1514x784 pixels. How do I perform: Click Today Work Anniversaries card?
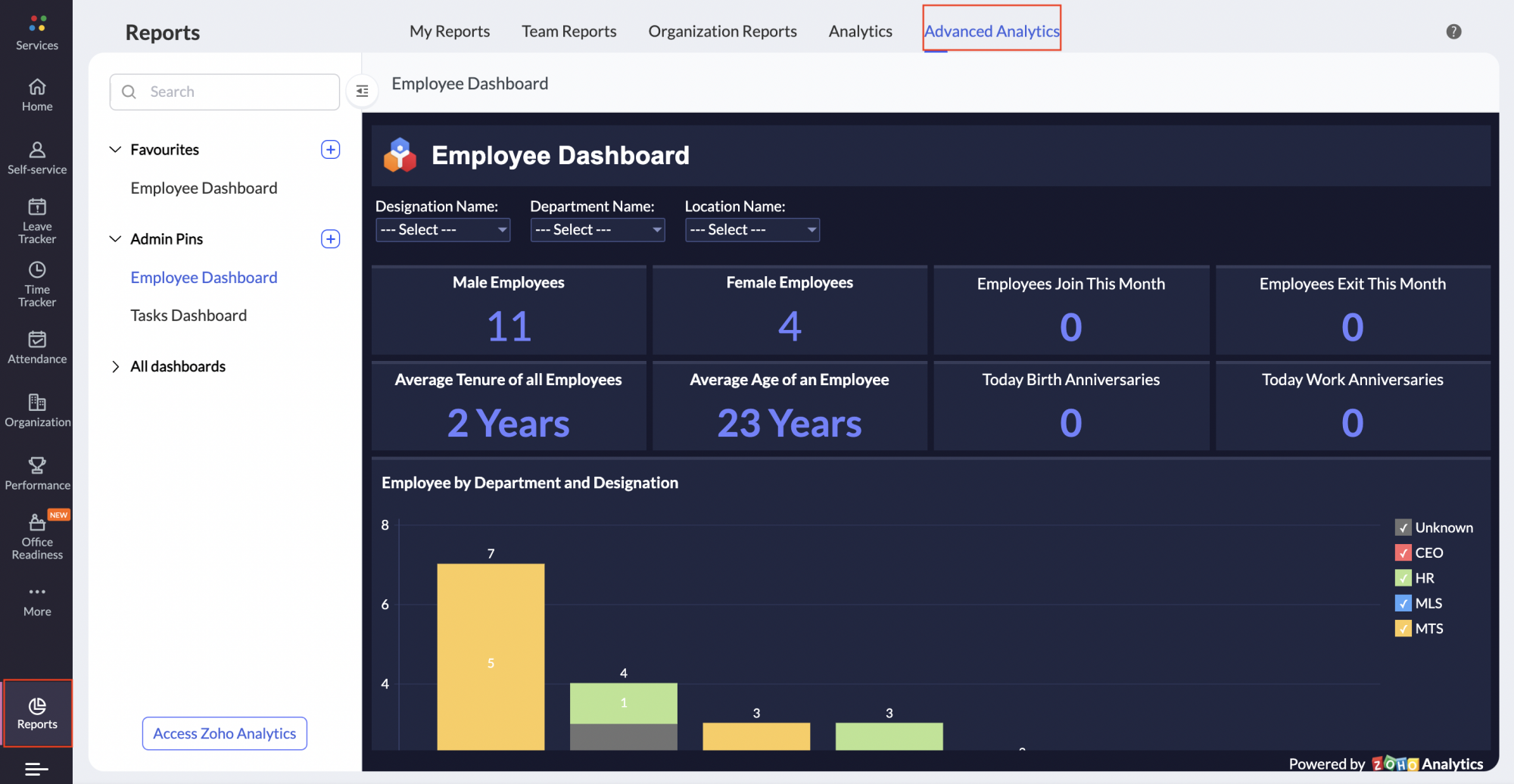tap(1353, 406)
